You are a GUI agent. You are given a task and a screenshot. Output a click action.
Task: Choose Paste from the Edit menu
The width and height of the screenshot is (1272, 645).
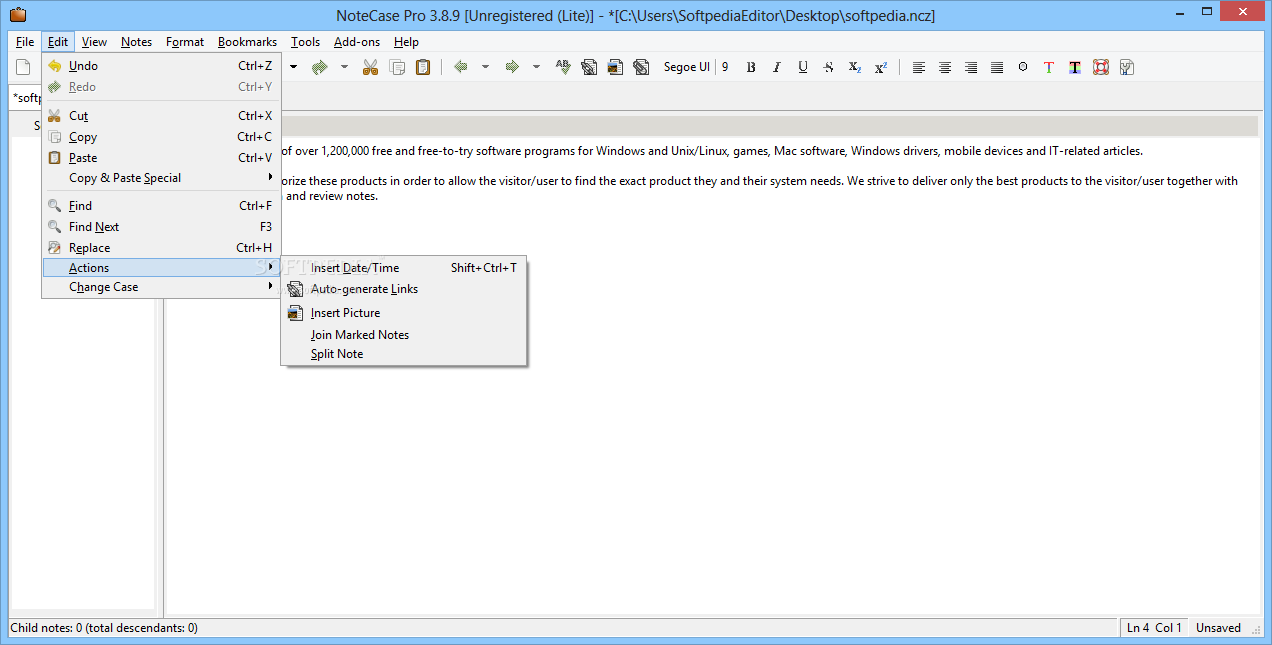click(161, 158)
